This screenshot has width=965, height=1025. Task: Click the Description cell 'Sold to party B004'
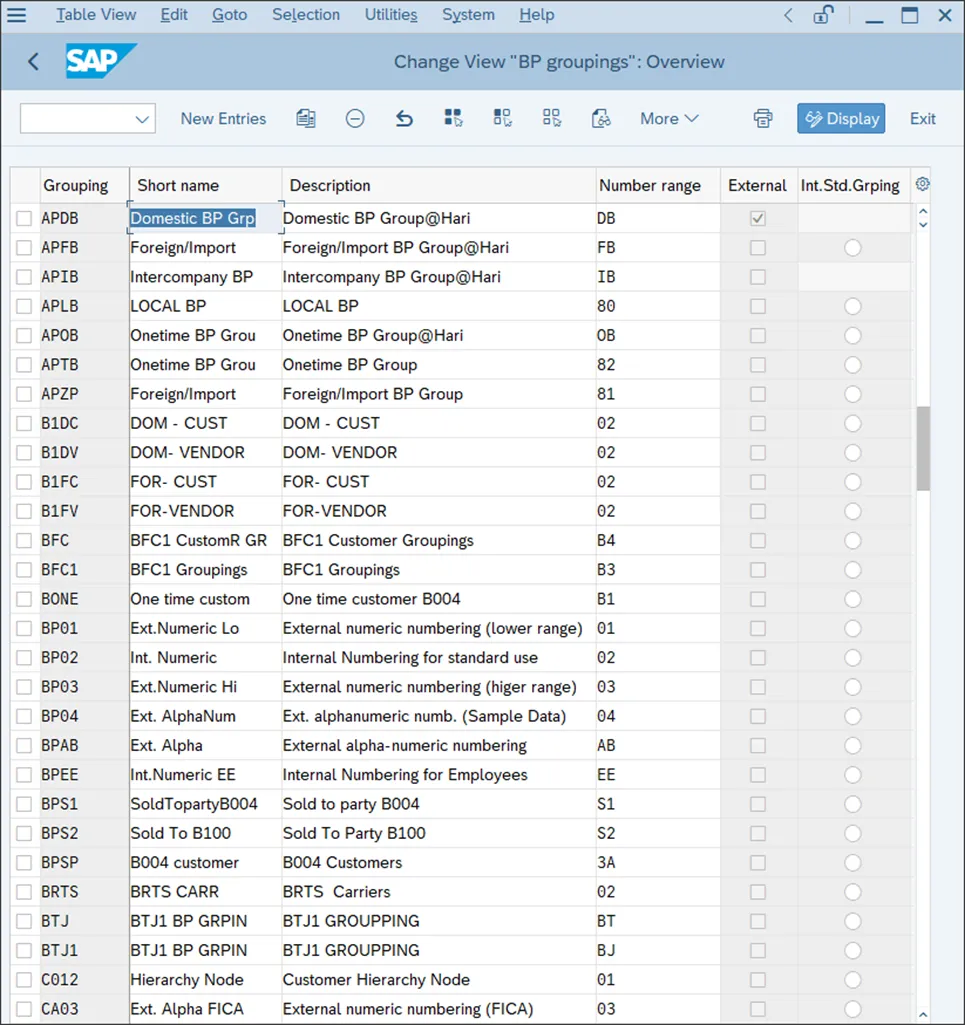351,804
